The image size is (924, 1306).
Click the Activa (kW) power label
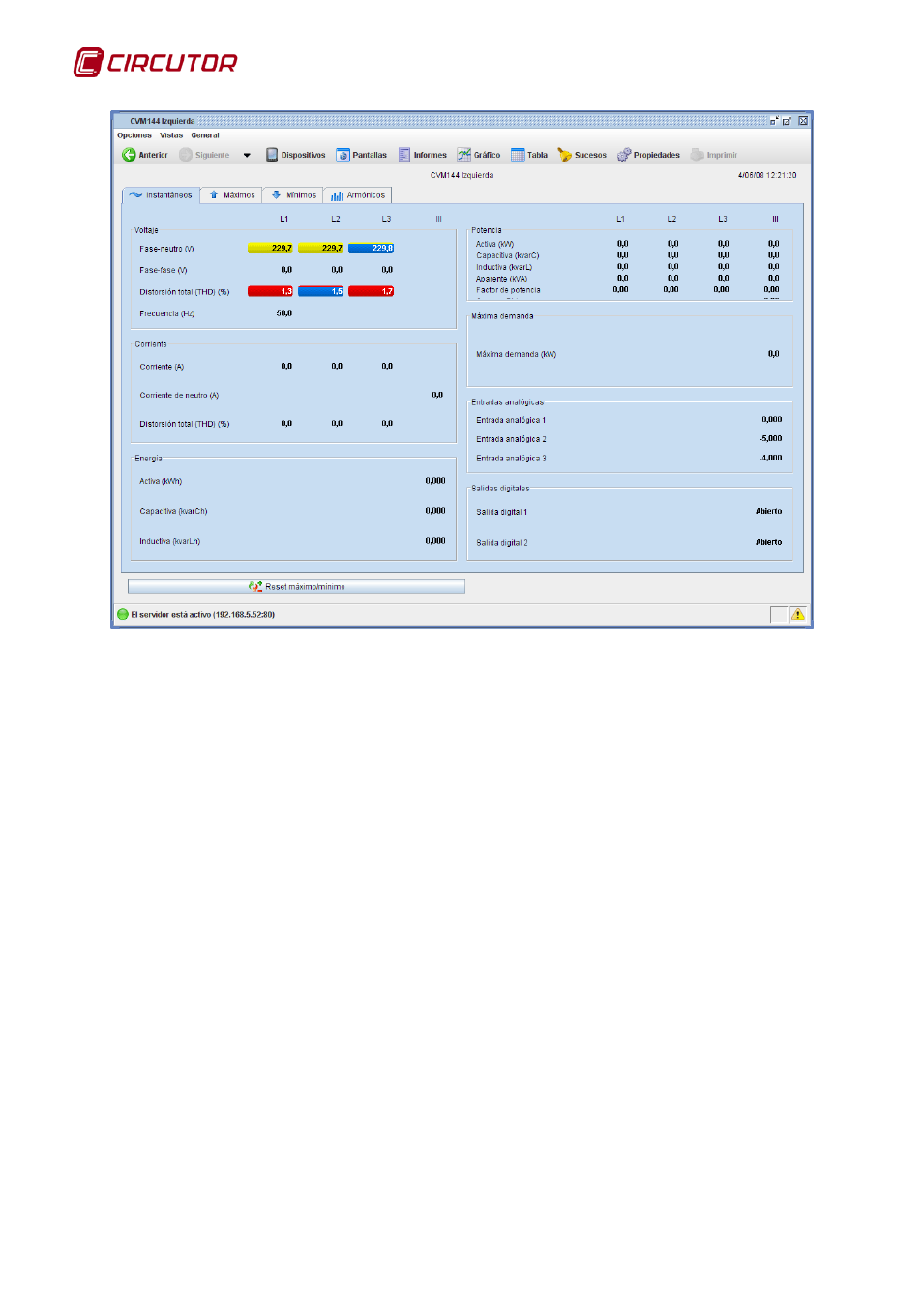tap(495, 244)
